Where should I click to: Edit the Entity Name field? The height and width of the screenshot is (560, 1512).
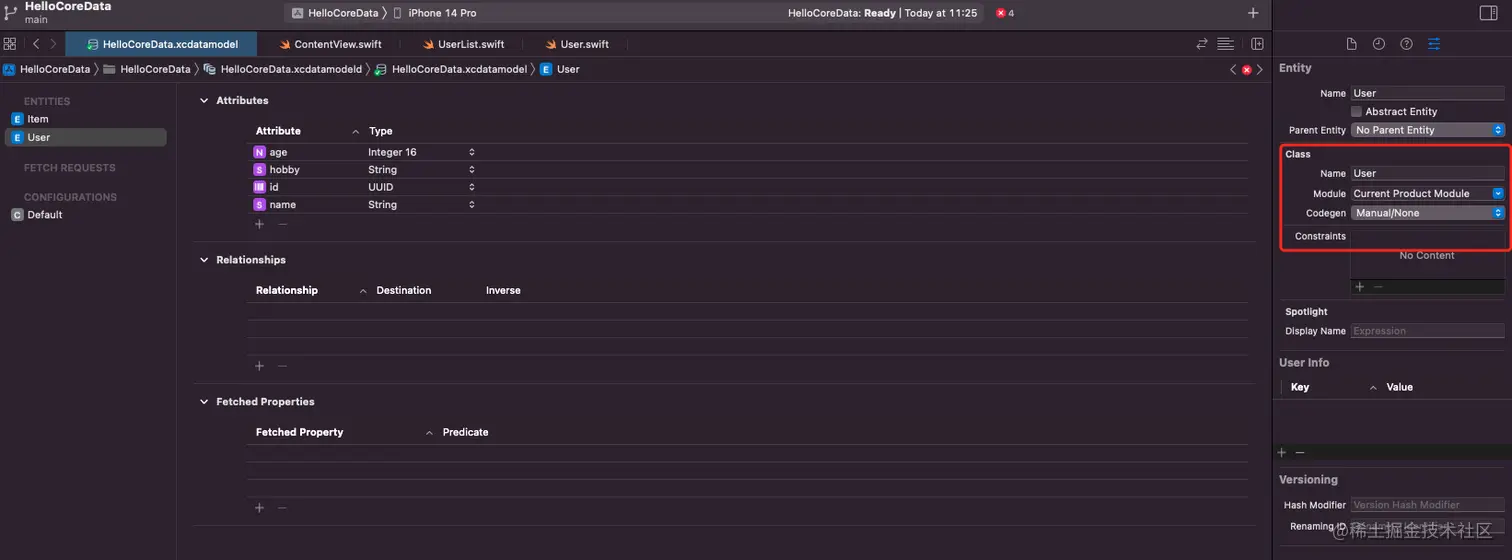(x=1427, y=93)
